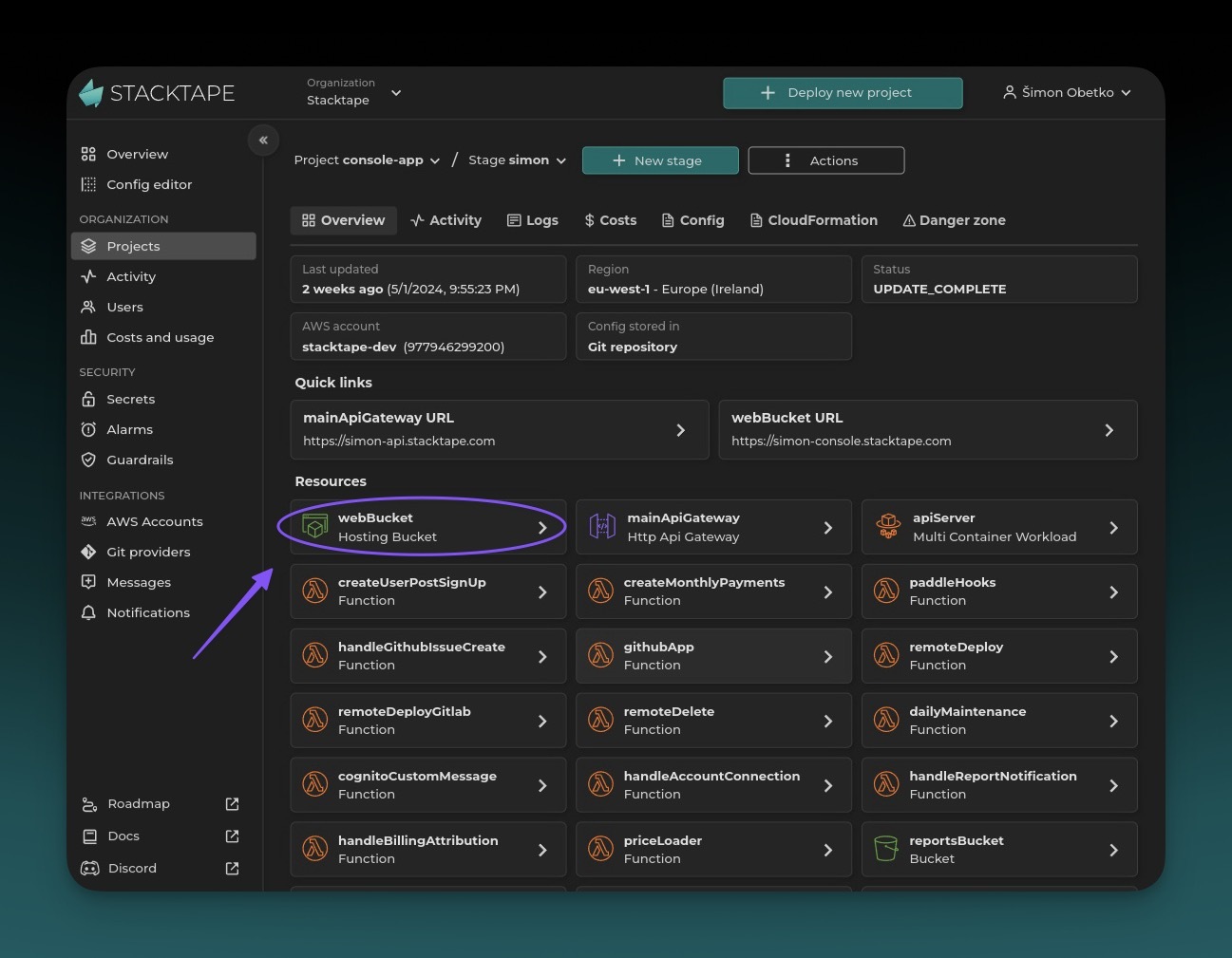Open the createMonthlyPayments function card
The image size is (1232, 958).
pyautogui.click(x=713, y=592)
